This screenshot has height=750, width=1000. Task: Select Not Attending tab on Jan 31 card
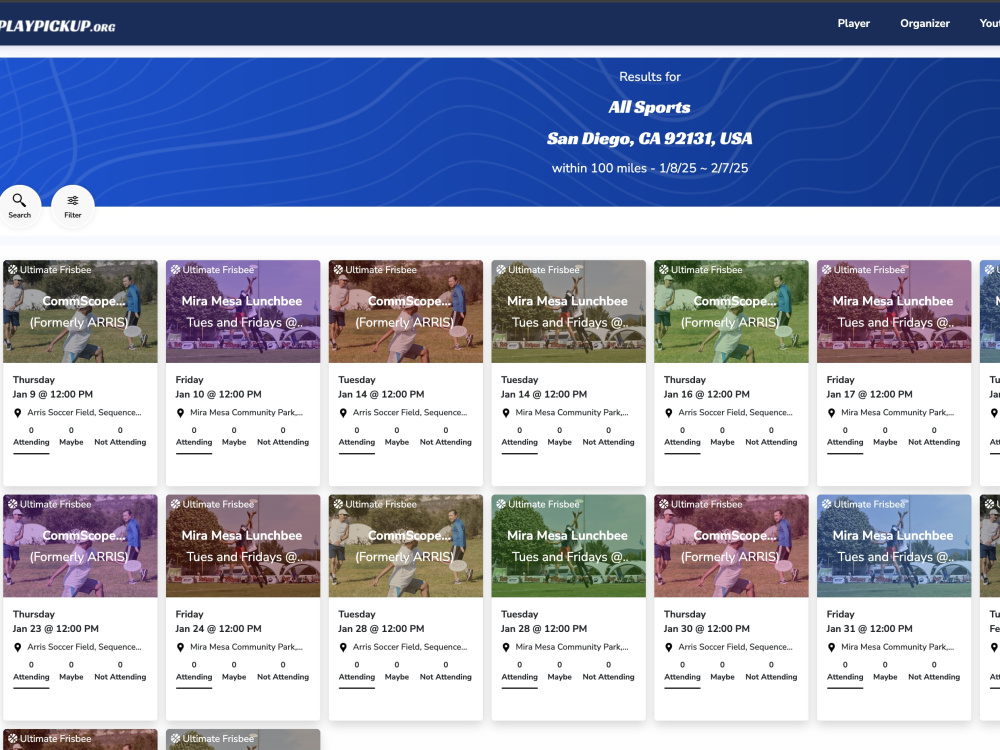click(x=934, y=671)
